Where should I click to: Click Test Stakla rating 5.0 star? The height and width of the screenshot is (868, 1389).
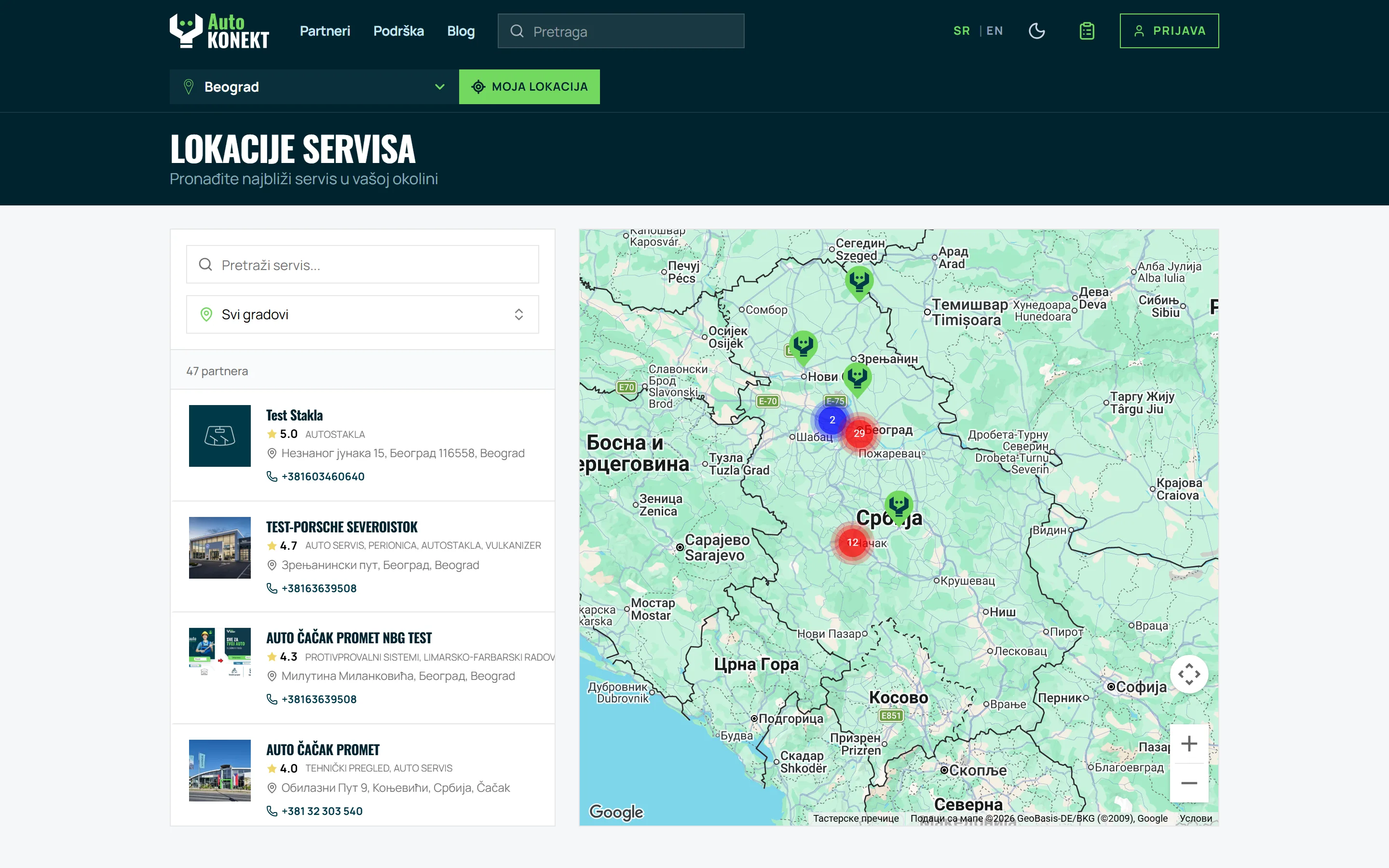click(272, 434)
